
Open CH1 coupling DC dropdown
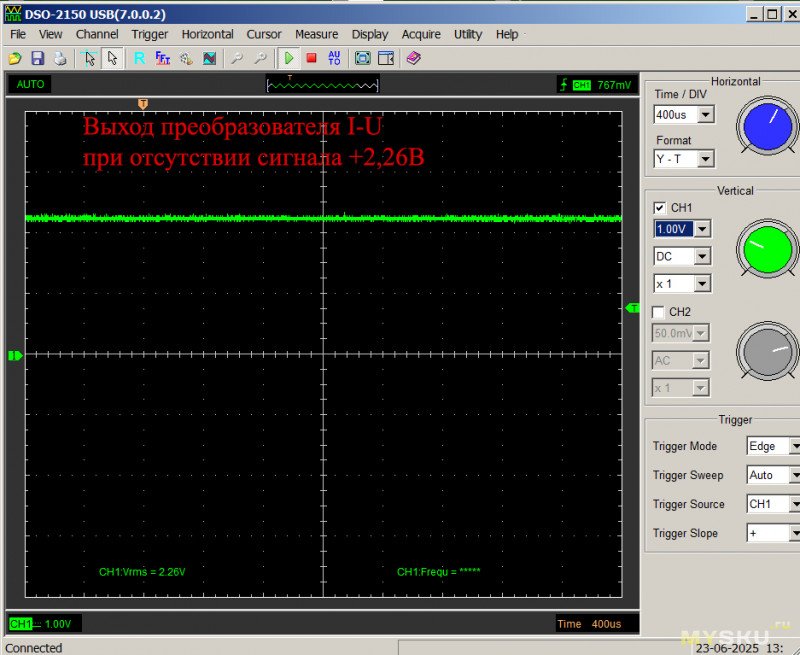pos(702,257)
